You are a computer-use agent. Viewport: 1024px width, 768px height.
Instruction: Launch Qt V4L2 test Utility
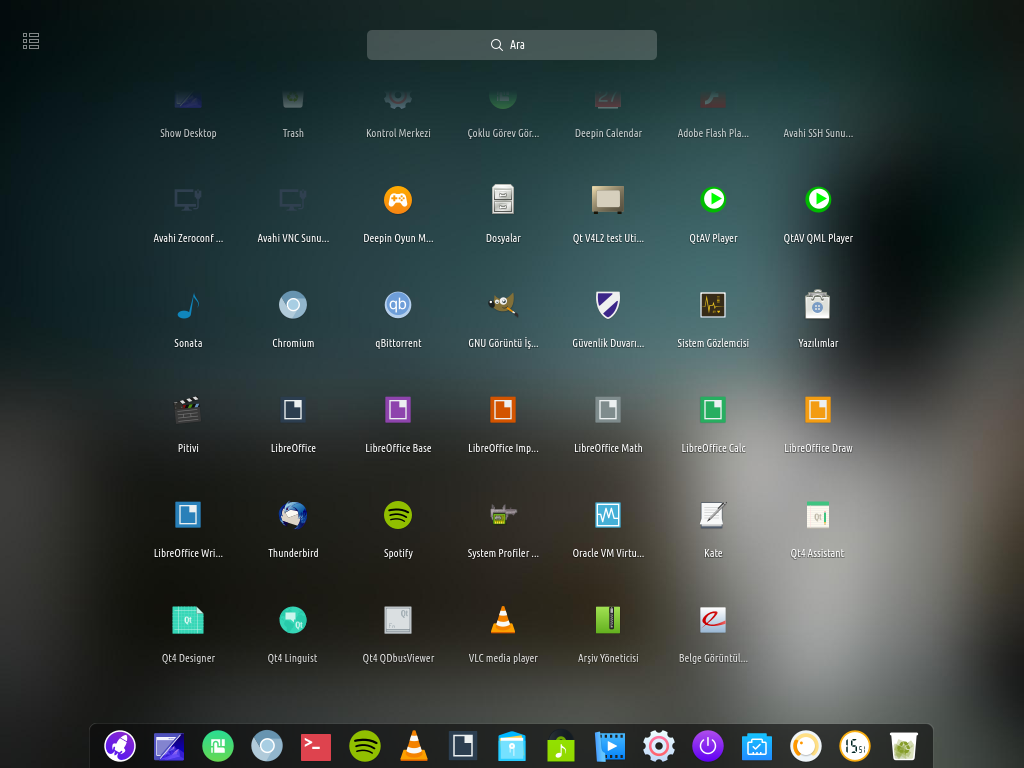coord(608,200)
